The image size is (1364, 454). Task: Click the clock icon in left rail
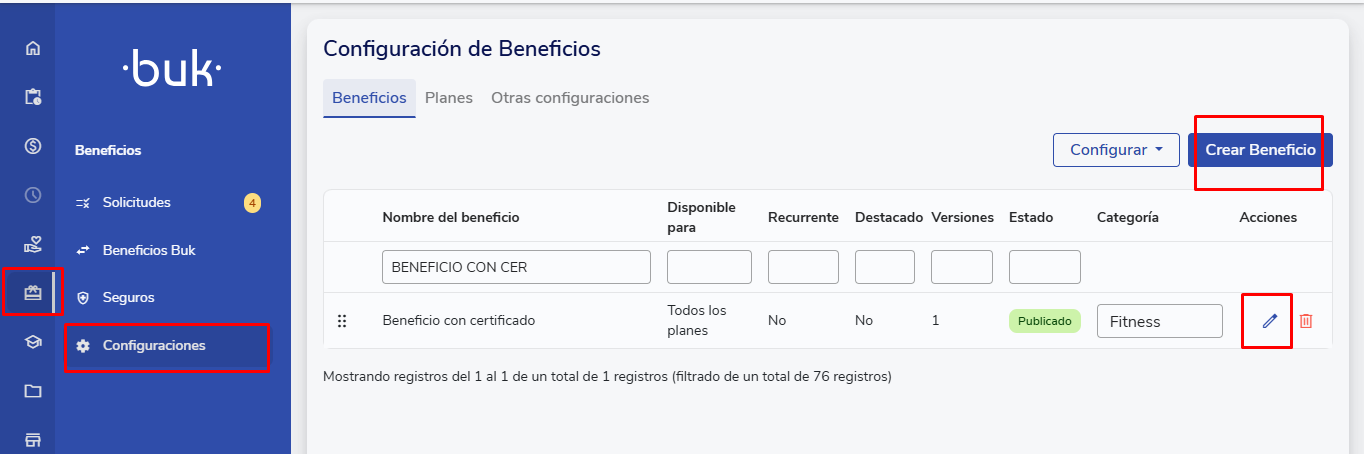pyautogui.click(x=33, y=195)
